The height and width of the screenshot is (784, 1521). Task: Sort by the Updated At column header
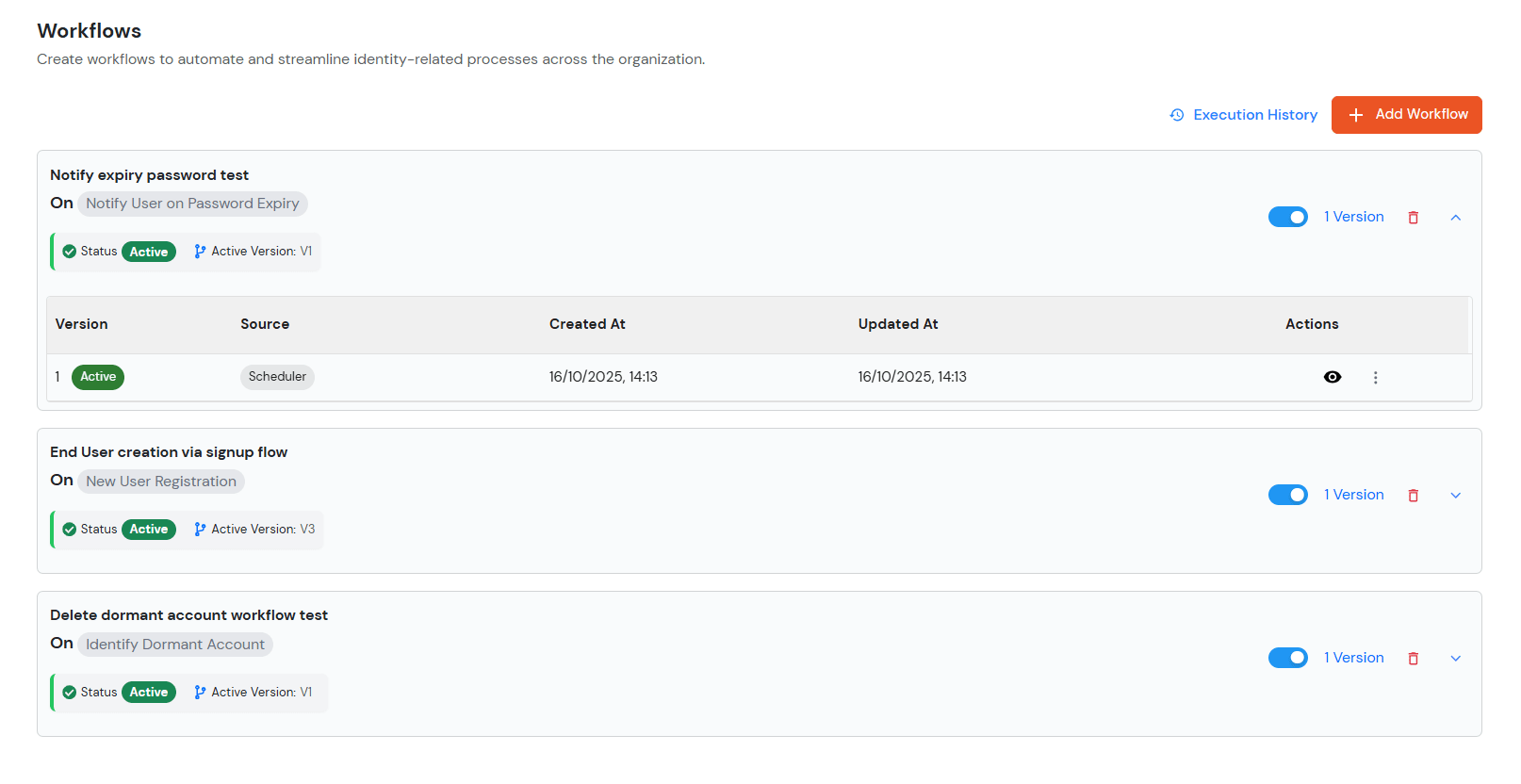point(897,324)
